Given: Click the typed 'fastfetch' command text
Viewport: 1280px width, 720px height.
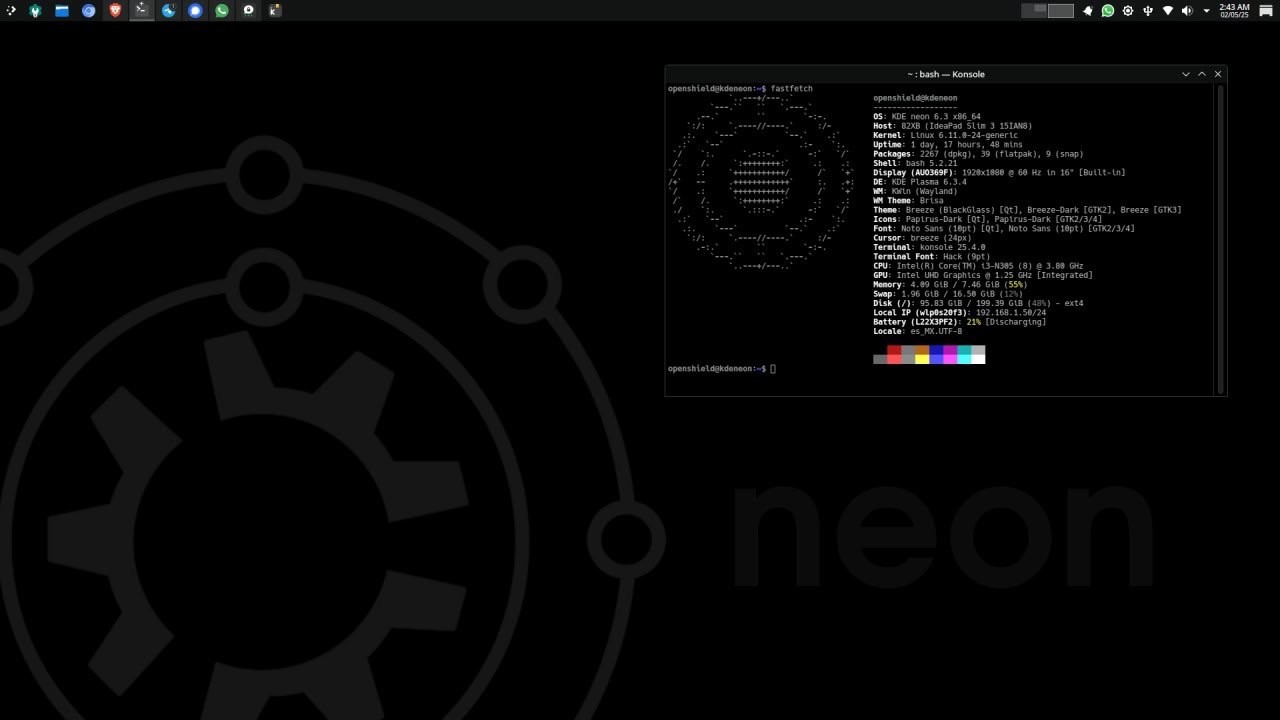Looking at the screenshot, I should (x=792, y=89).
